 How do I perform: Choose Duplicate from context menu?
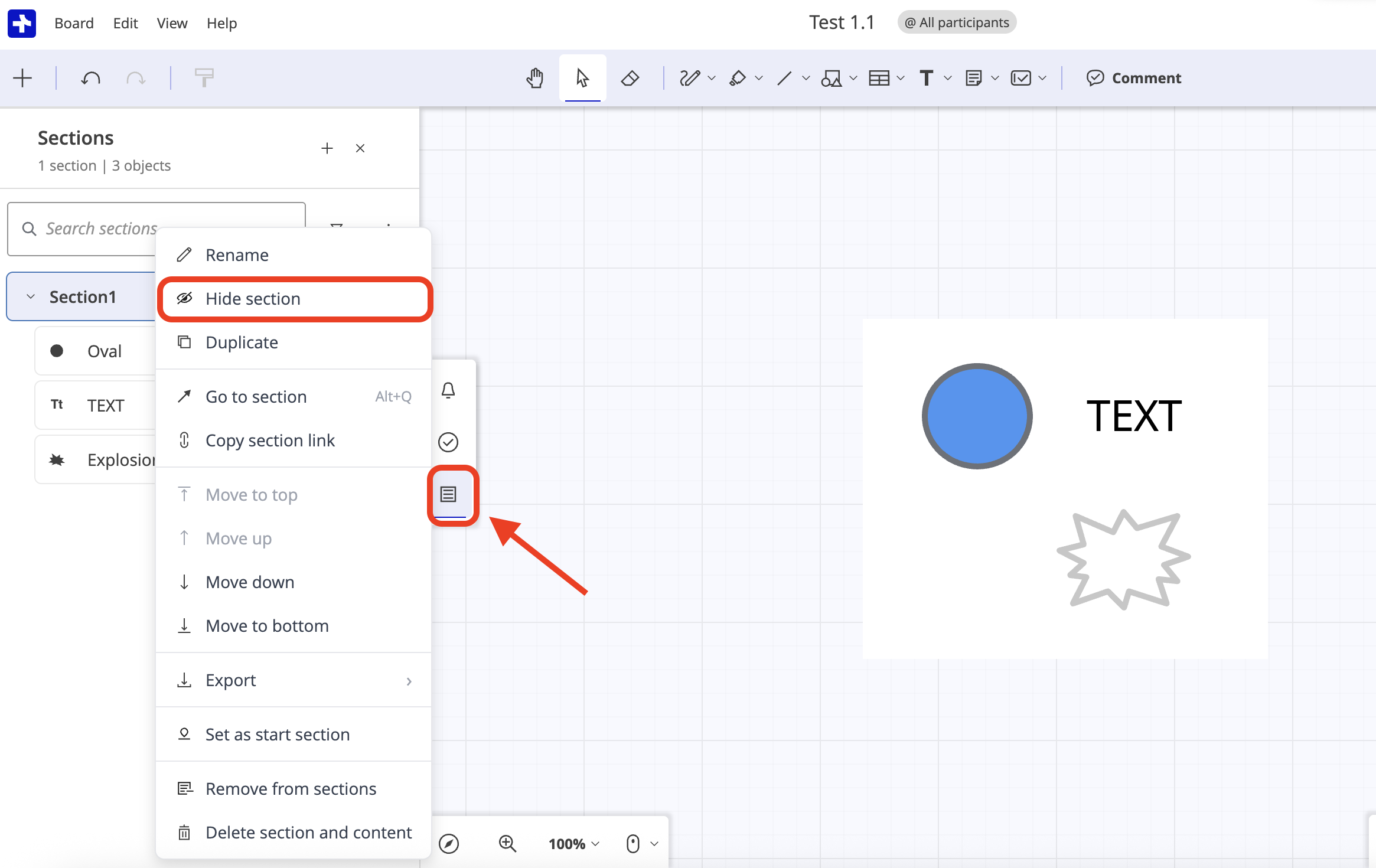click(294, 342)
